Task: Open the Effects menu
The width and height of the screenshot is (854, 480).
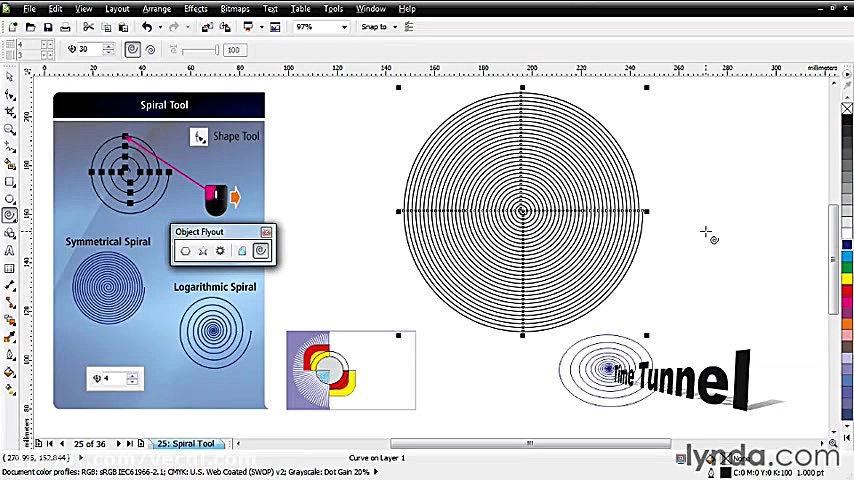Action: tap(196, 9)
